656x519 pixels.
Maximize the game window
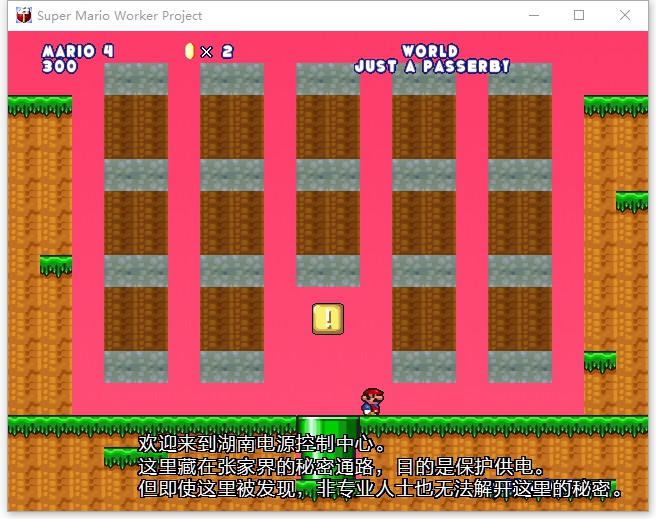pyautogui.click(x=579, y=15)
